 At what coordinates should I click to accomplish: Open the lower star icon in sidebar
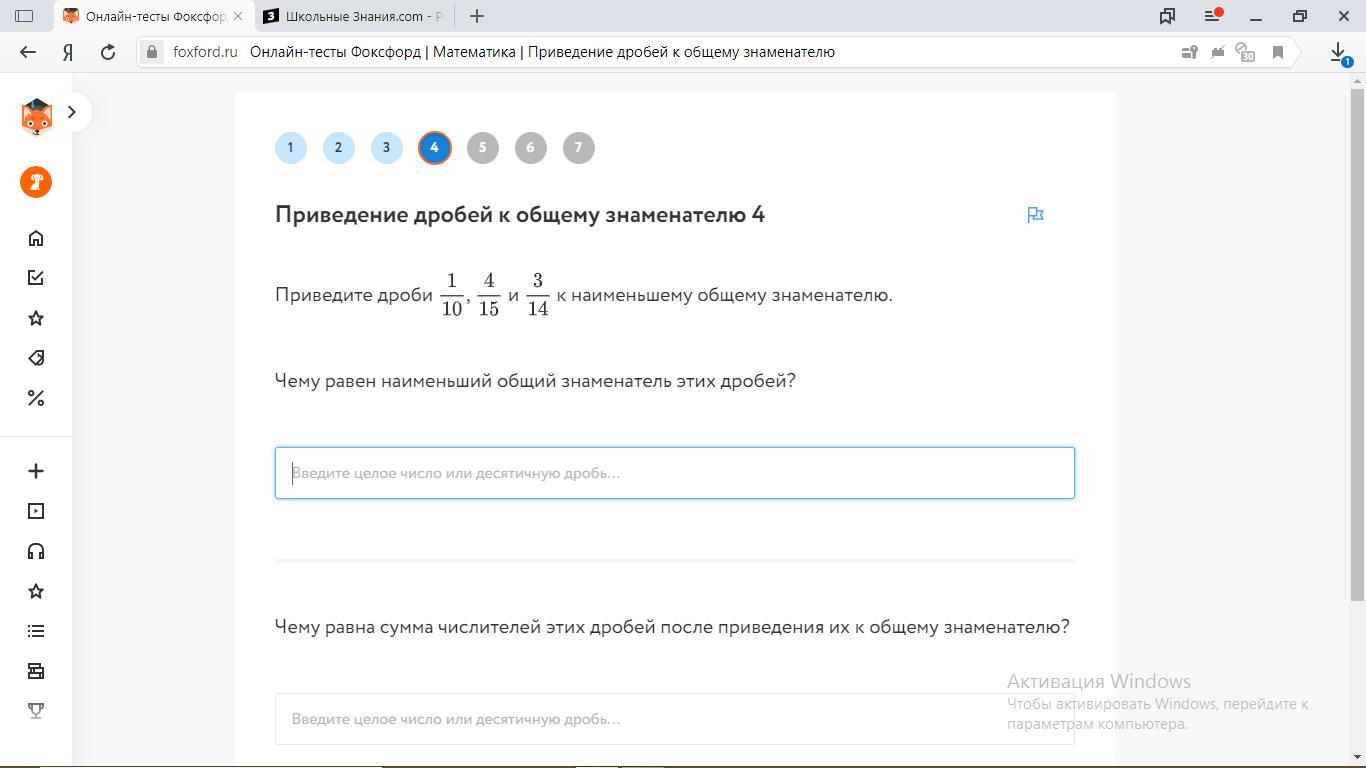[x=36, y=591]
